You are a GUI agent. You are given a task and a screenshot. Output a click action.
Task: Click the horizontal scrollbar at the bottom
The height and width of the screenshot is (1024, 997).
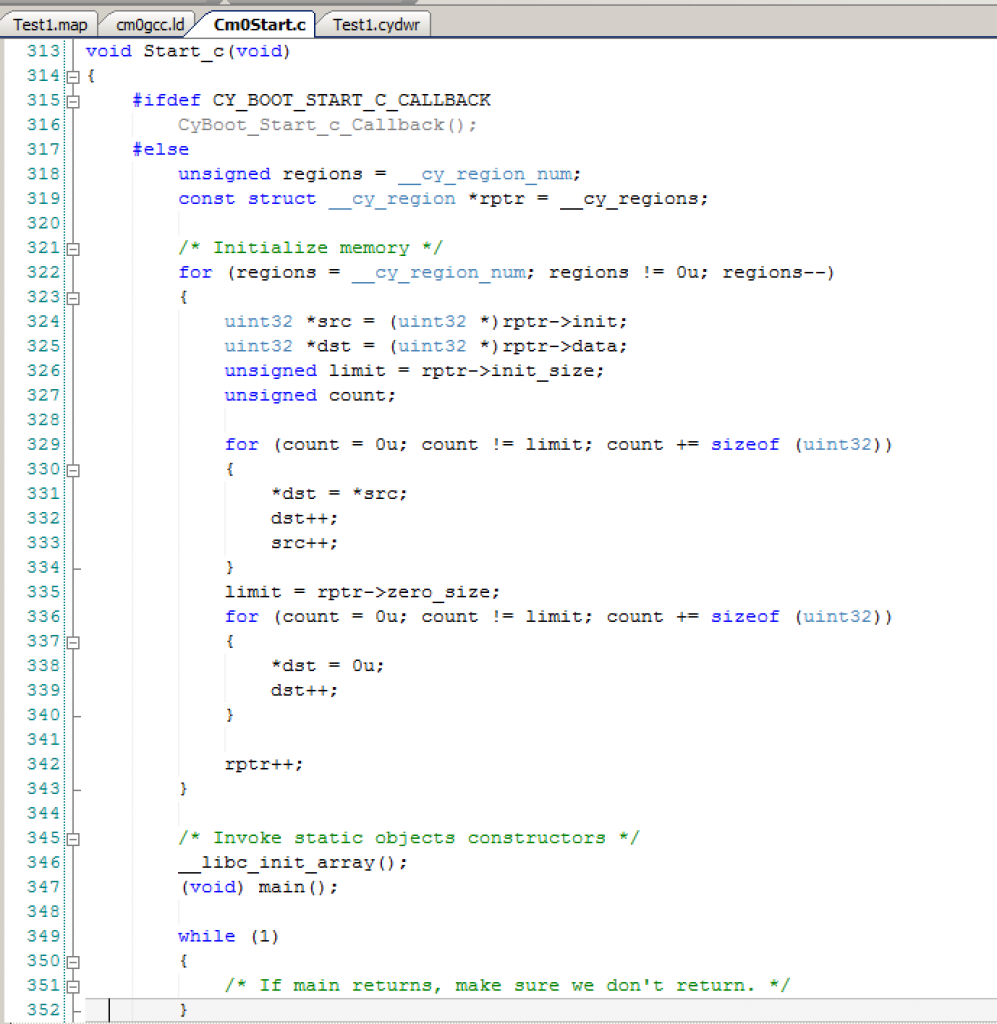coord(500,1015)
